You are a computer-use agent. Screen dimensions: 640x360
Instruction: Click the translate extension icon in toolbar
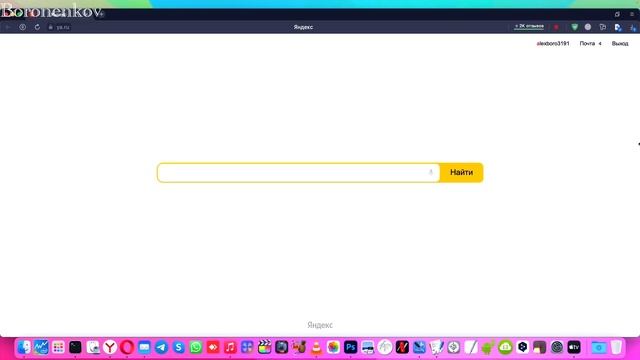click(618, 27)
